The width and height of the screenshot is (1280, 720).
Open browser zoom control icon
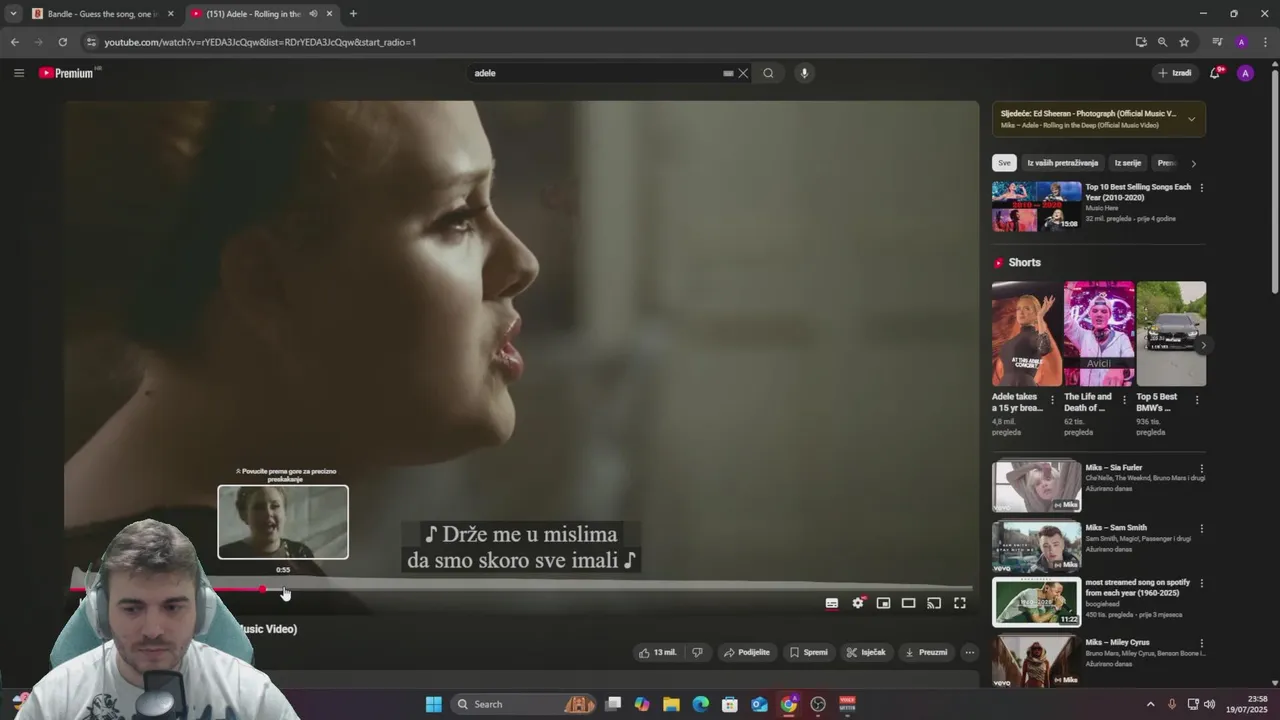point(1162,42)
